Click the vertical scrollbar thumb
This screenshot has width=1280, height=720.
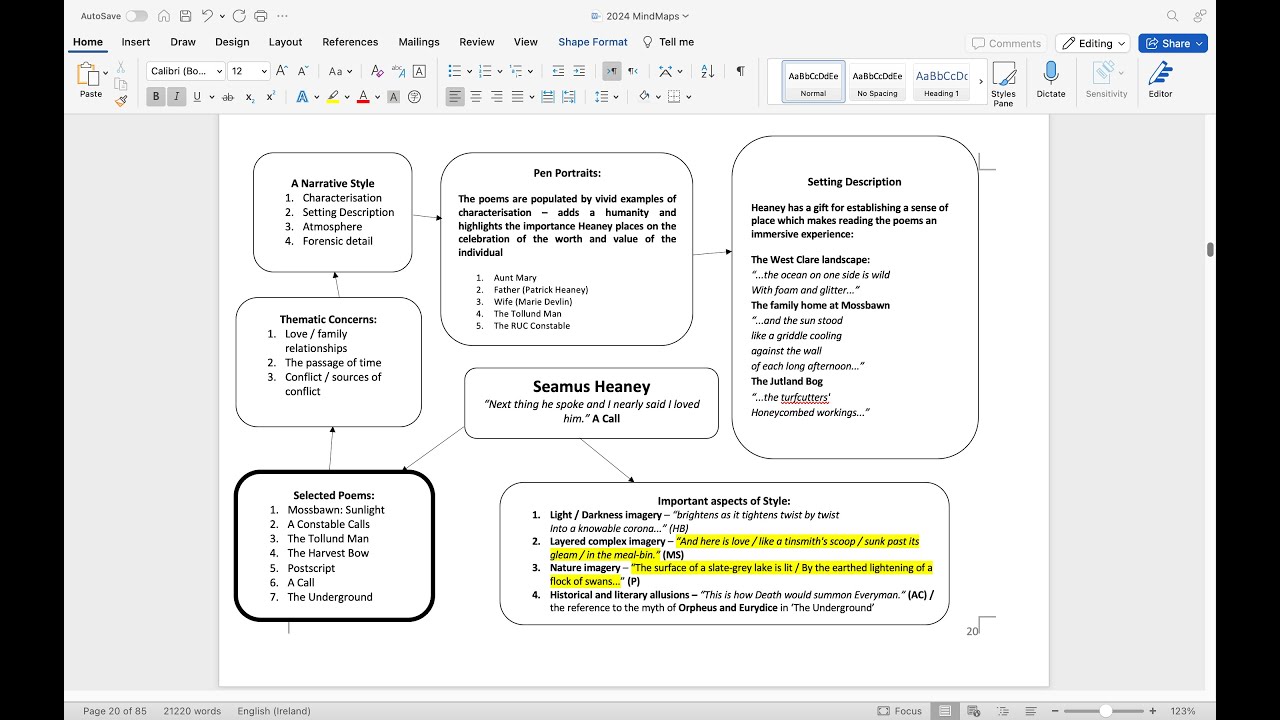tap(1210, 249)
